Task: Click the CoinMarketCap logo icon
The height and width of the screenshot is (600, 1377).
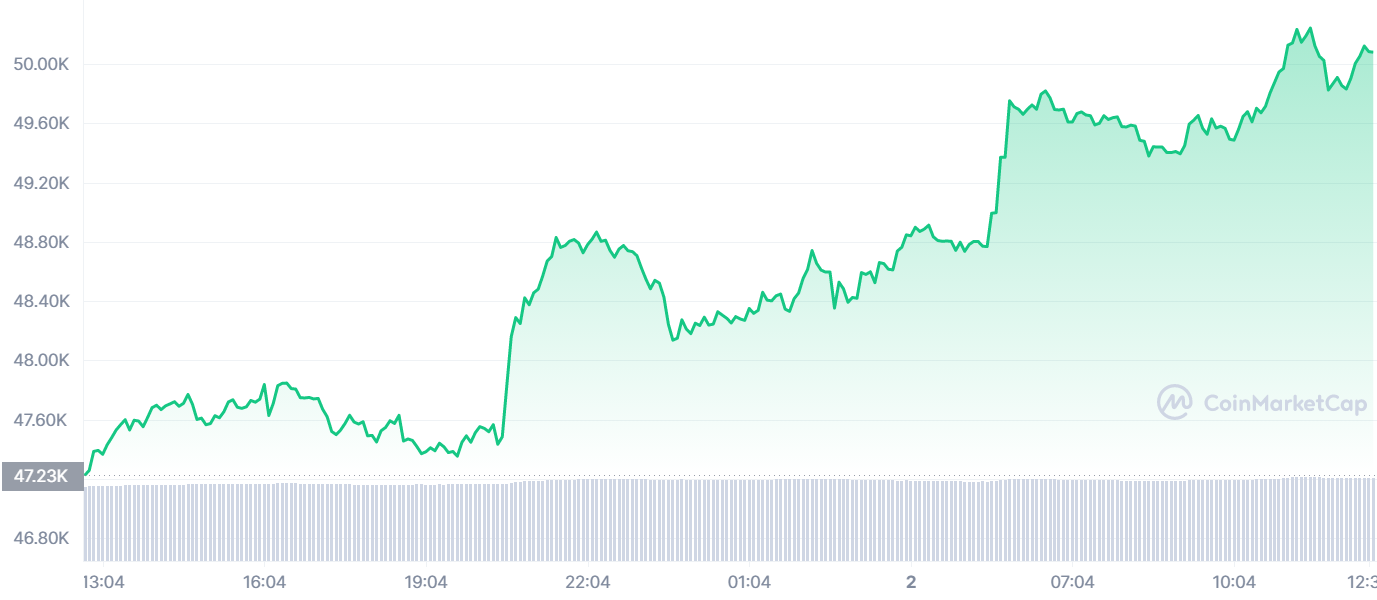Action: coord(1175,402)
